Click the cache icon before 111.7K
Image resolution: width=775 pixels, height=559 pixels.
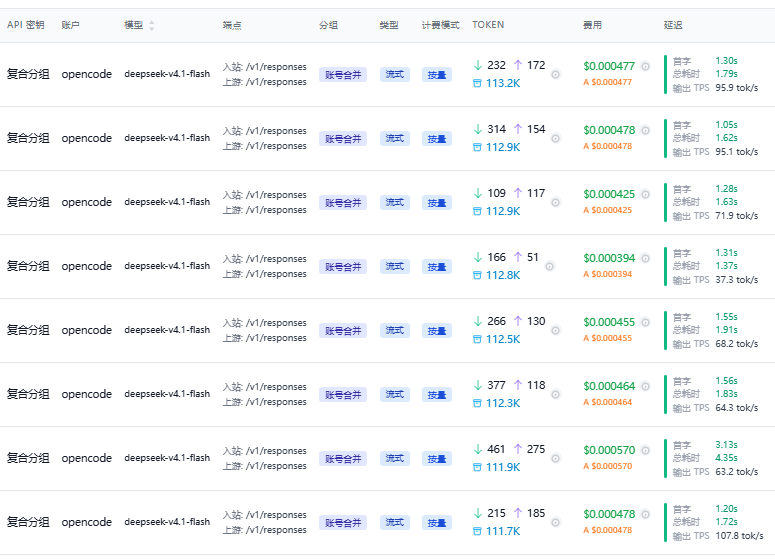click(x=477, y=531)
